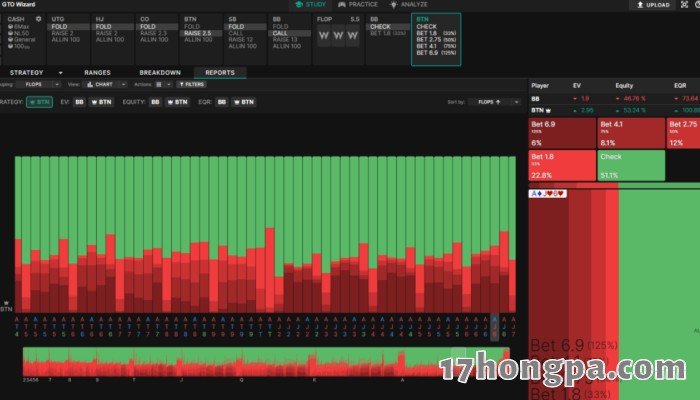Open the Sort by Flops dropdown
This screenshot has width=700, height=400.
tap(488, 102)
